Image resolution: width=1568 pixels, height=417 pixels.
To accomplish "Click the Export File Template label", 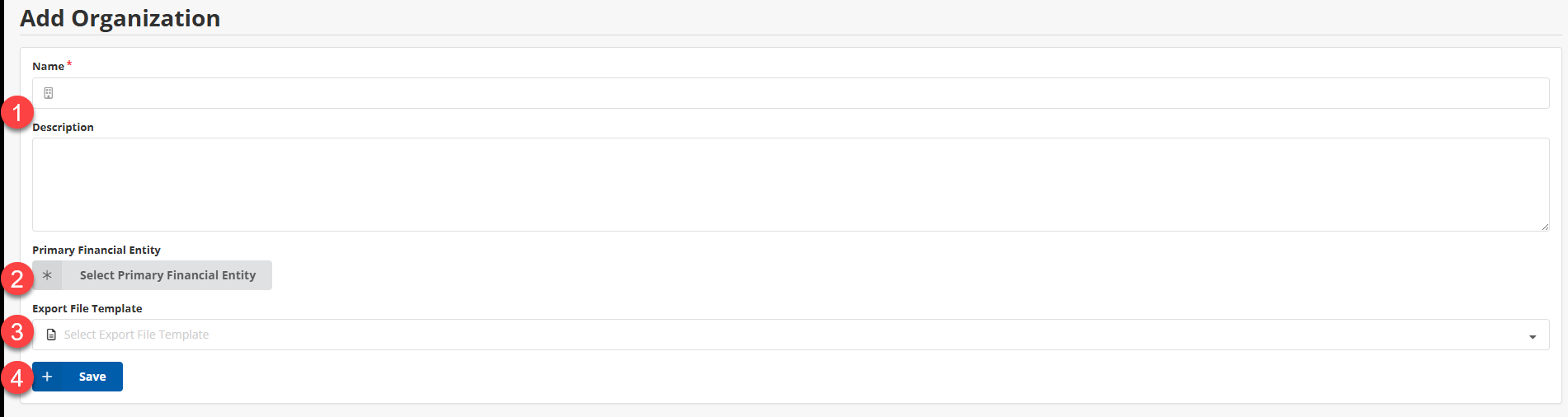I will [87, 309].
